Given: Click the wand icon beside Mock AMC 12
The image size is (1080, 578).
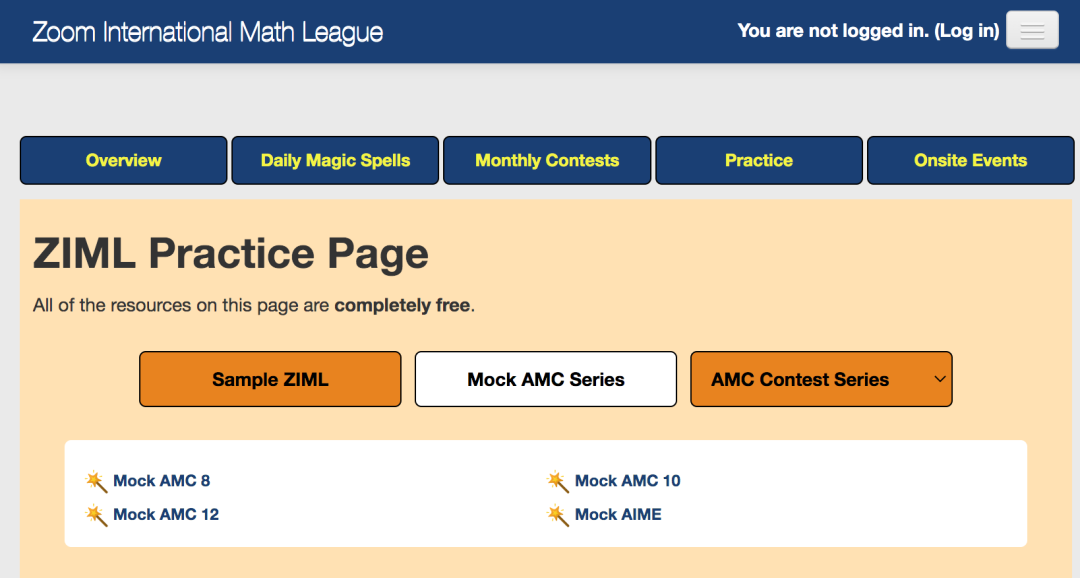Looking at the screenshot, I should pyautogui.click(x=97, y=515).
